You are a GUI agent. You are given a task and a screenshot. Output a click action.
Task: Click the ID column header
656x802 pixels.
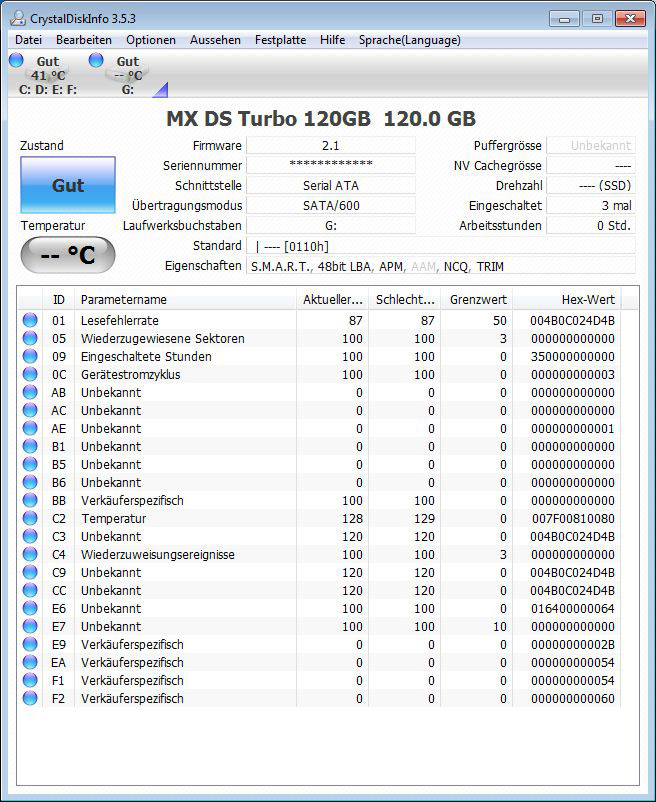coord(59,299)
